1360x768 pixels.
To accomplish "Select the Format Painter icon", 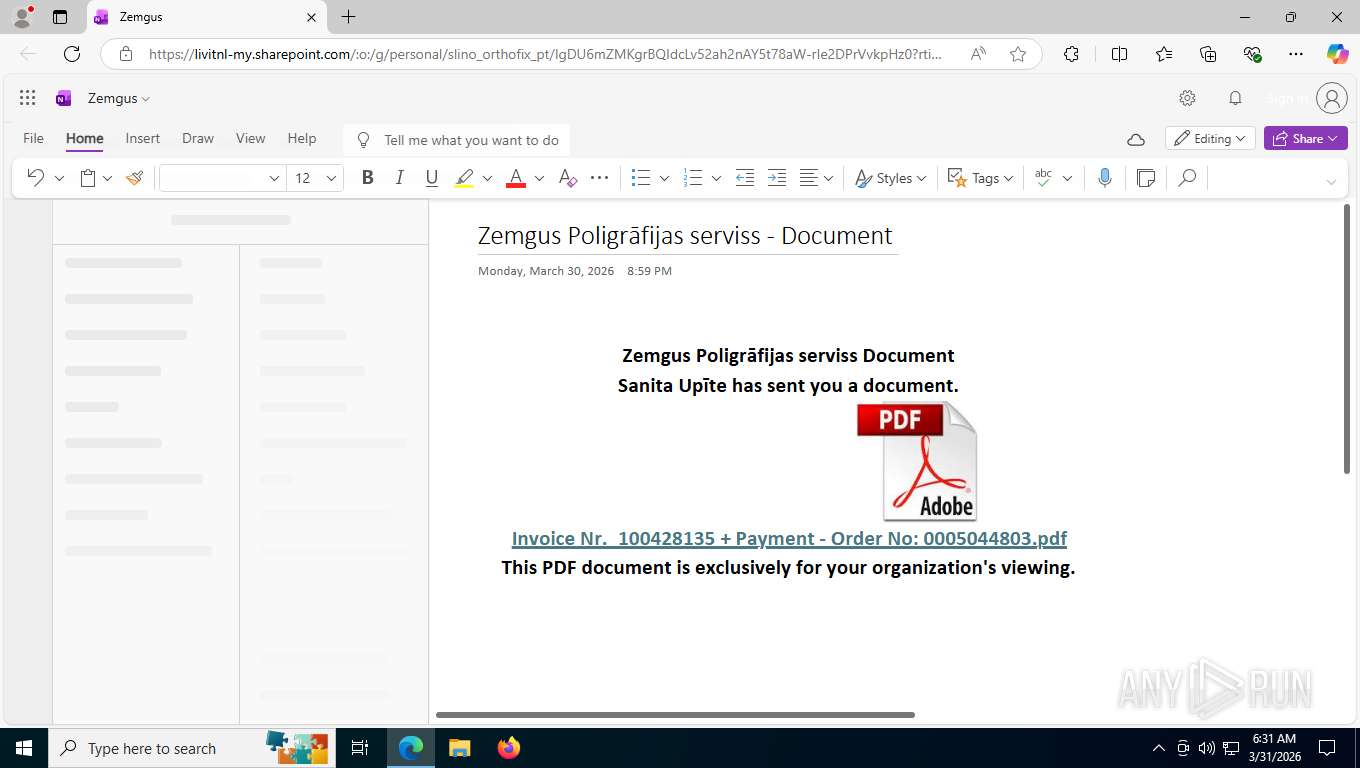I will click(135, 178).
